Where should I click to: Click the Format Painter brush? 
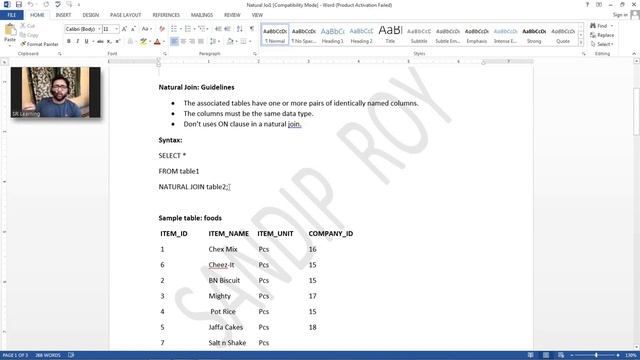39,44
